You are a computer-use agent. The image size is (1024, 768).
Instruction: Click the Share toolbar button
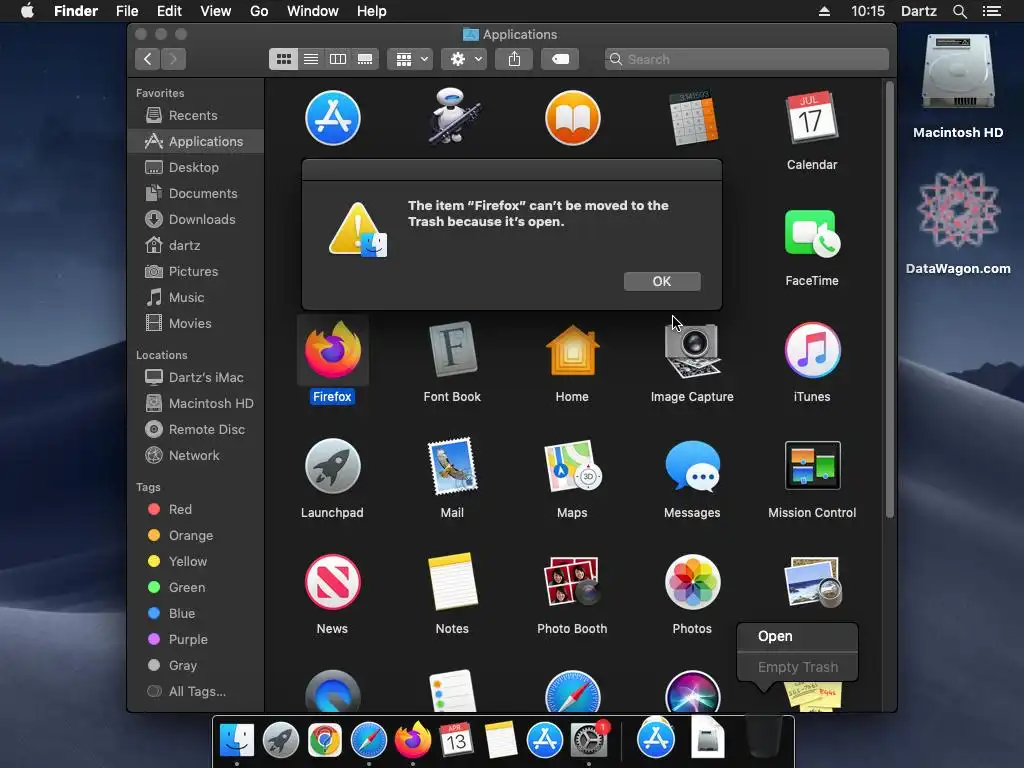[x=514, y=59]
